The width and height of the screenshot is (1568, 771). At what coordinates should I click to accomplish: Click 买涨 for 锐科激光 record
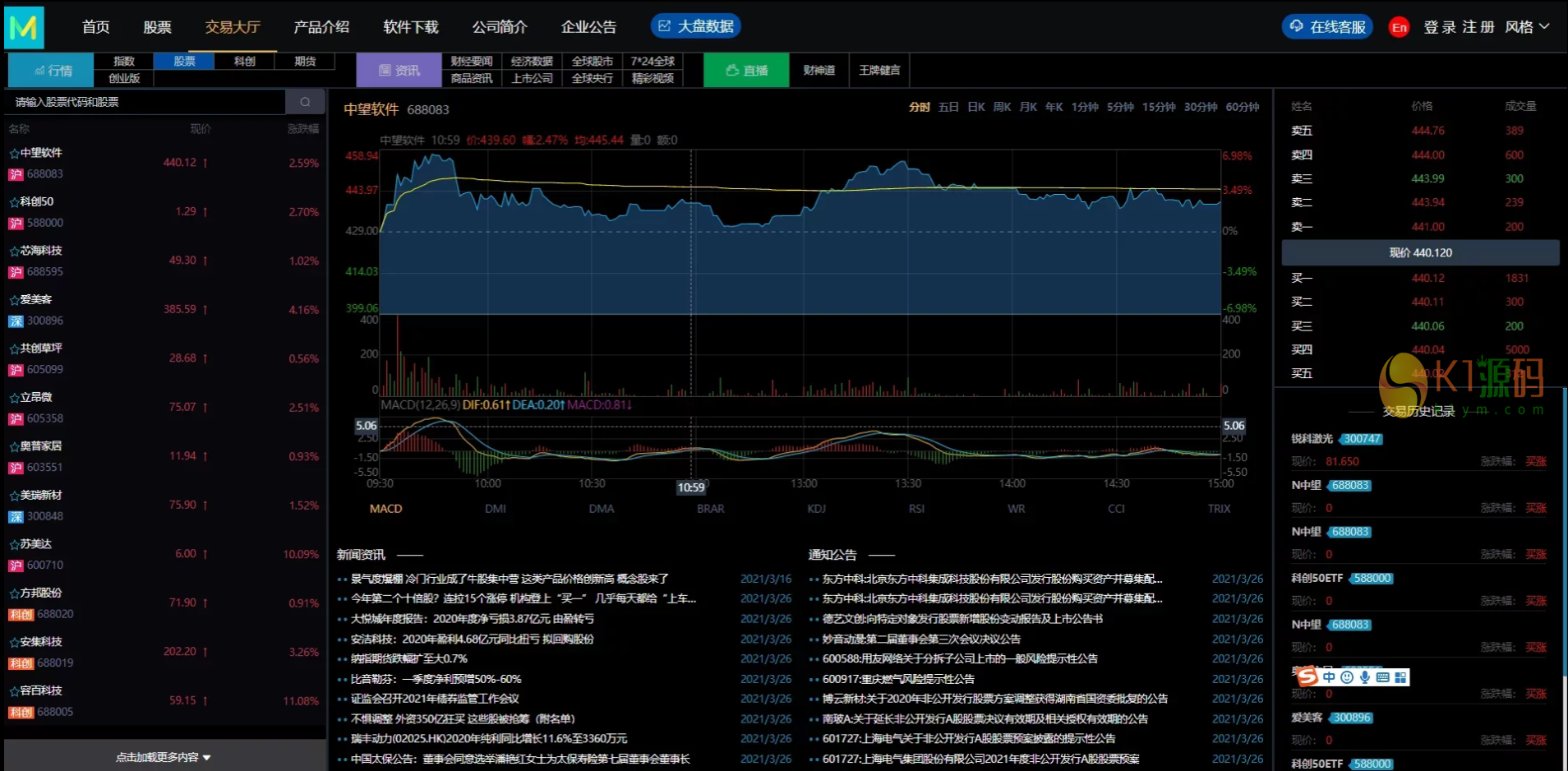pos(1536,462)
